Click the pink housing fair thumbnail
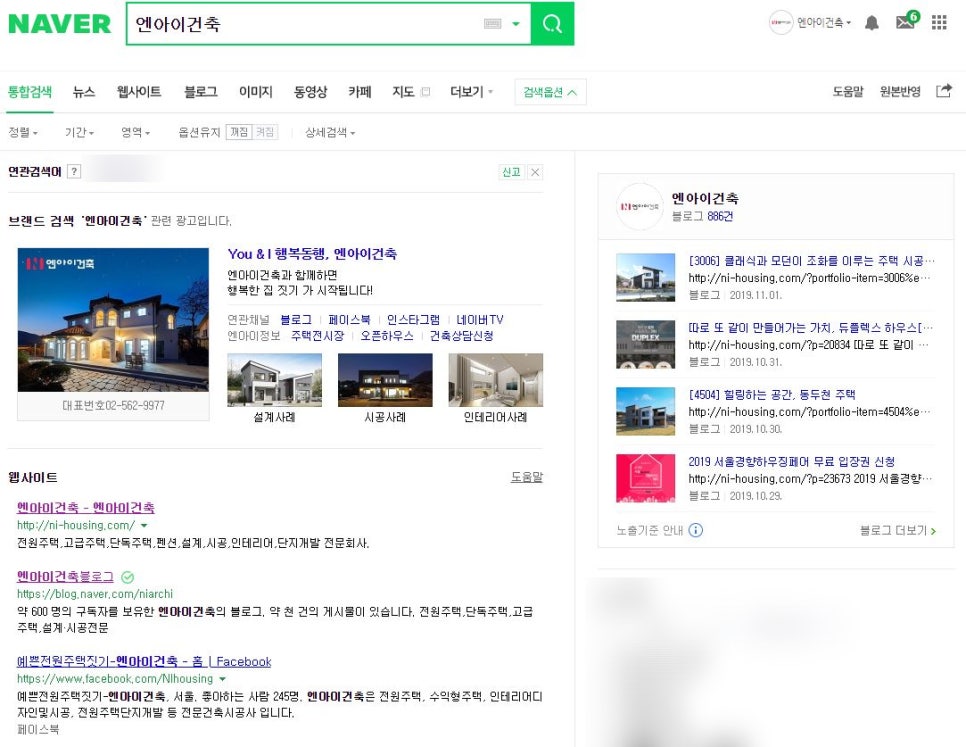The width and height of the screenshot is (966, 747). pyautogui.click(x=646, y=478)
